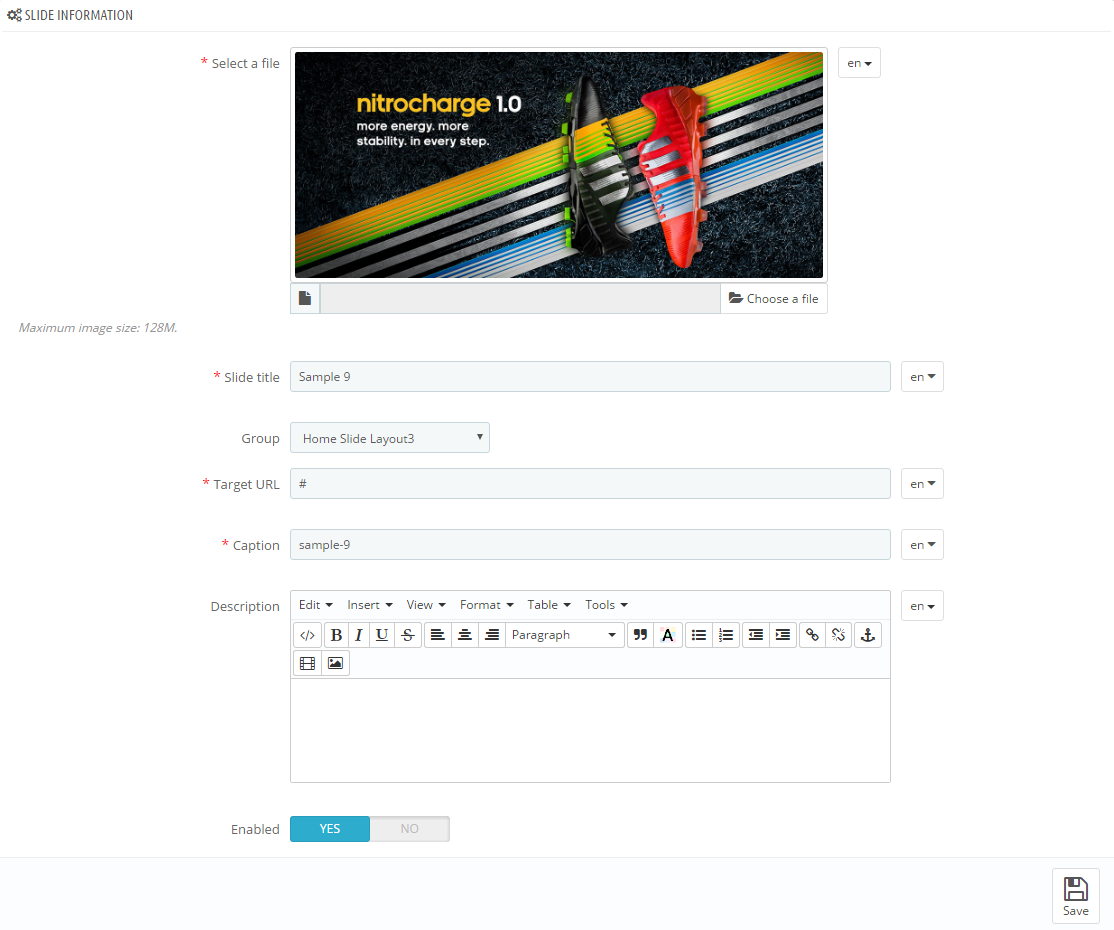This screenshot has width=1114, height=930.
Task: Center align the description text
Action: pyautogui.click(x=464, y=635)
